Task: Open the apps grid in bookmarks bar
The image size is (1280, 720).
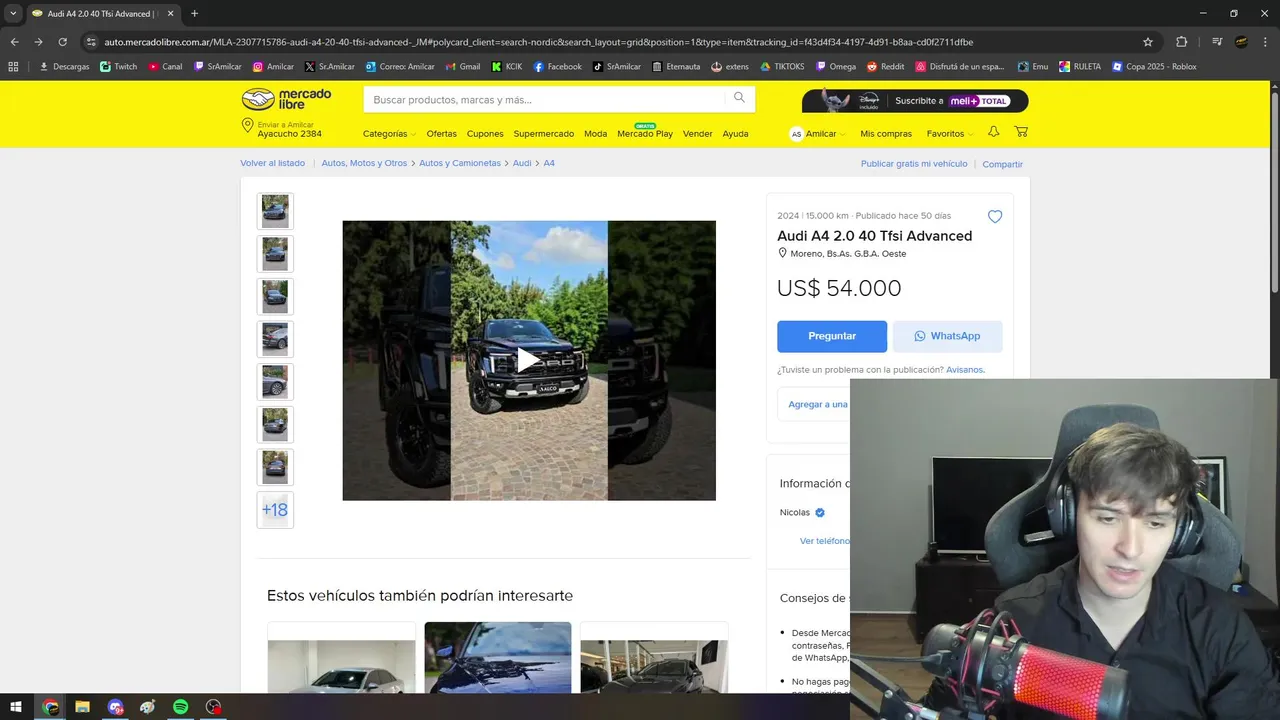Action: tap(13, 67)
